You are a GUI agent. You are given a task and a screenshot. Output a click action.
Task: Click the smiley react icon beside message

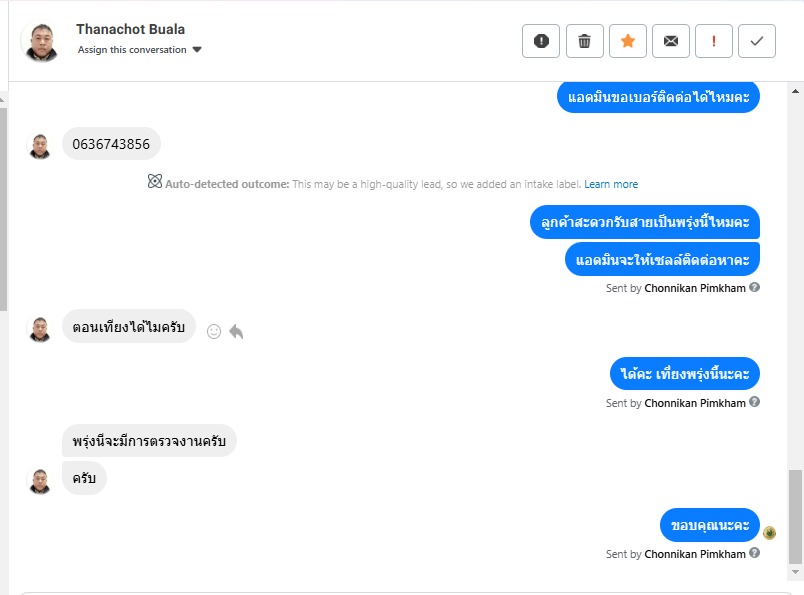(x=213, y=331)
